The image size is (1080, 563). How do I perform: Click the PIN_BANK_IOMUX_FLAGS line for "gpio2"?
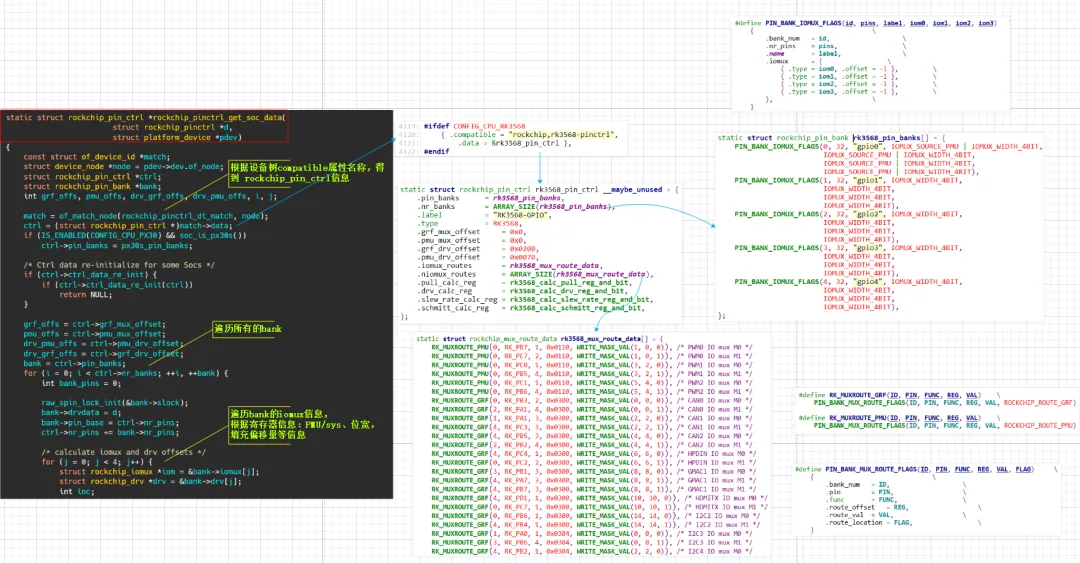(847, 214)
